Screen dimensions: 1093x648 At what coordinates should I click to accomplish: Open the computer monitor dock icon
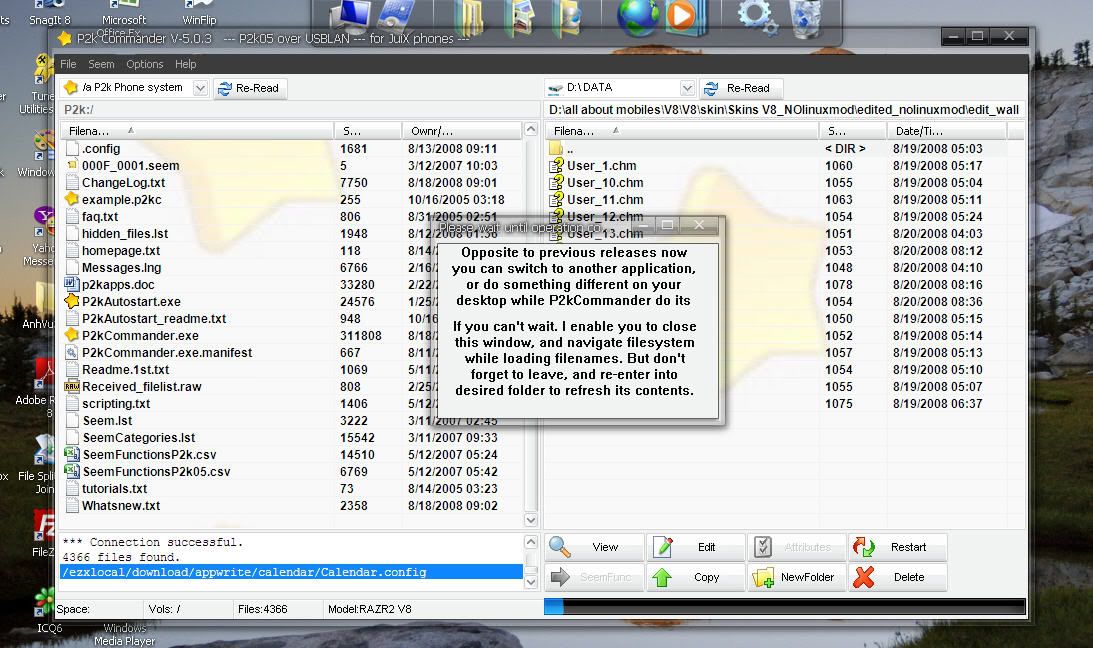point(350,17)
